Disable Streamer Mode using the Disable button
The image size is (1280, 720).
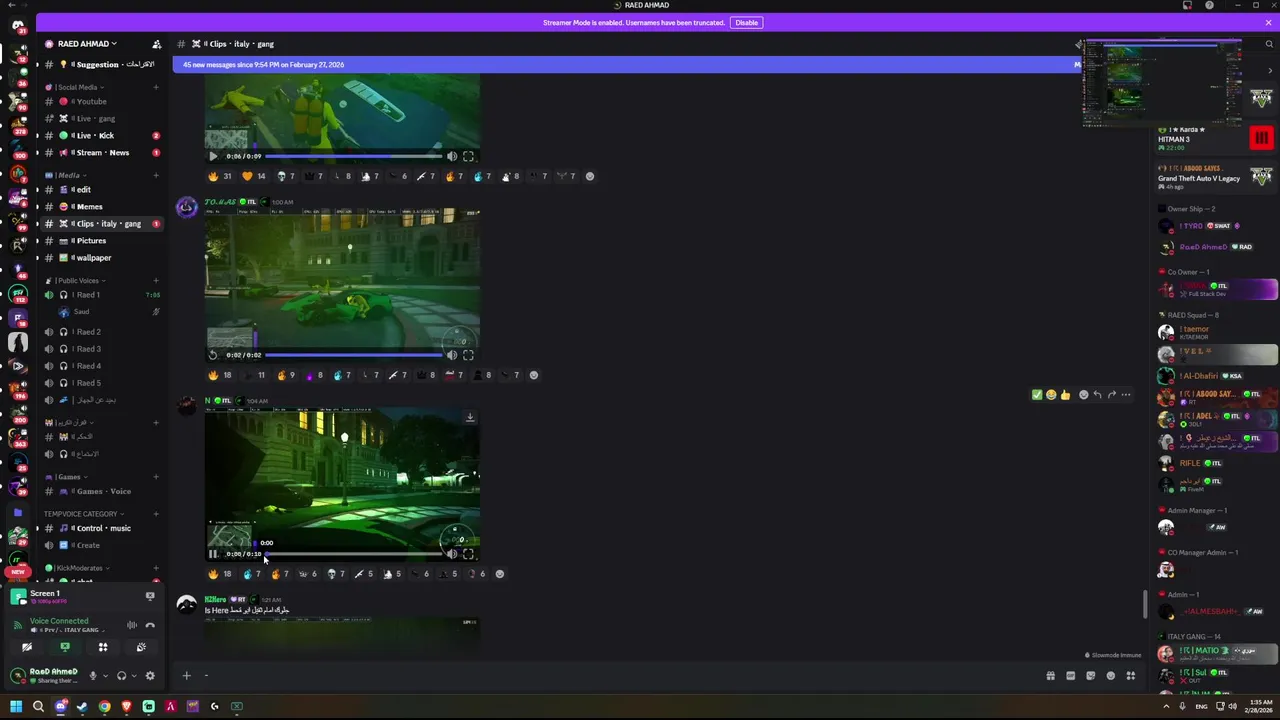pos(746,22)
